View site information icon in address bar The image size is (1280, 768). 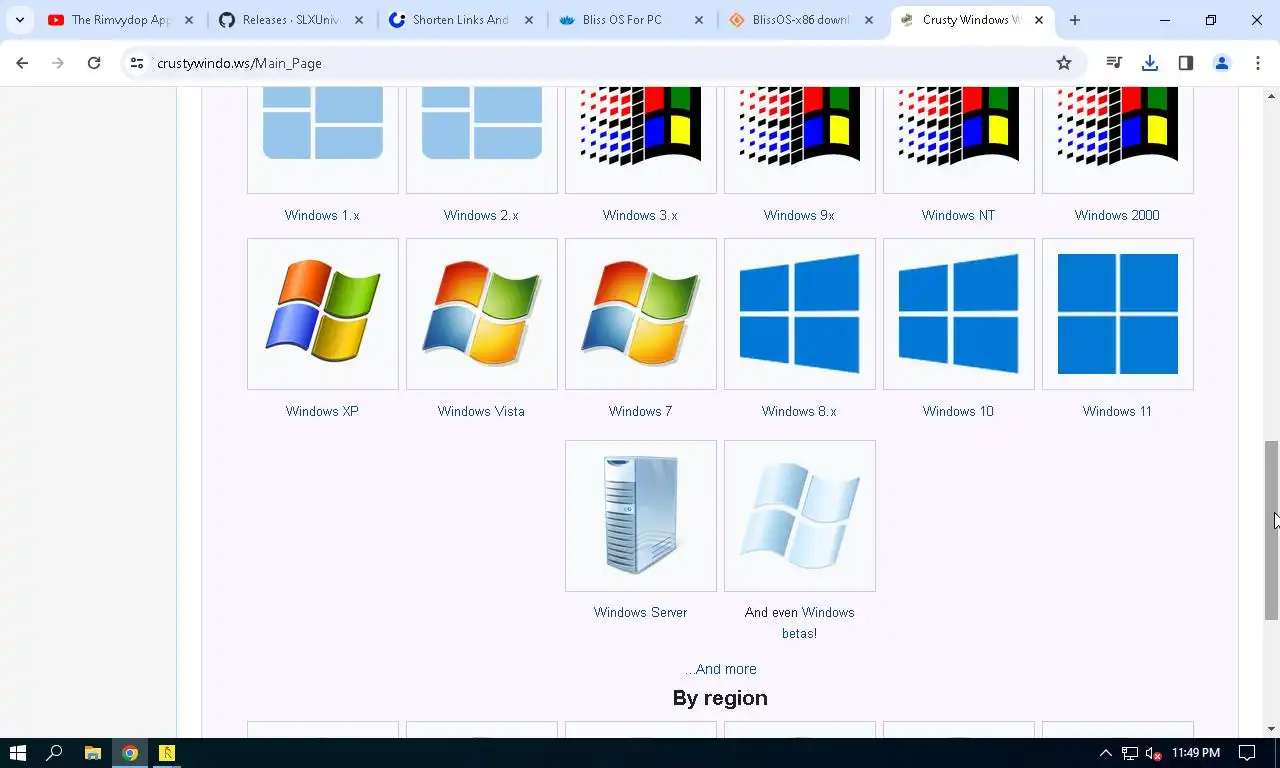pyautogui.click(x=138, y=63)
